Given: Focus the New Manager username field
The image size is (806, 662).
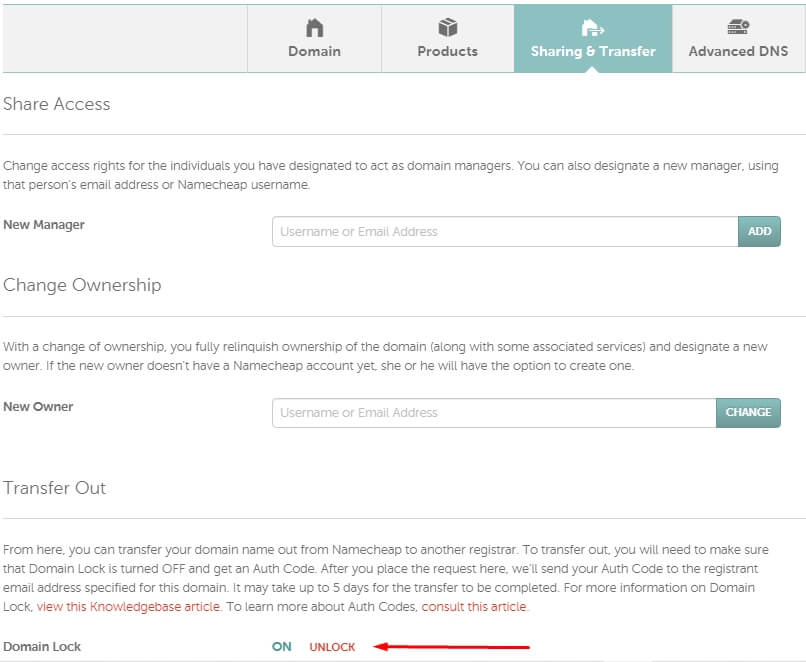Looking at the screenshot, I should point(504,232).
